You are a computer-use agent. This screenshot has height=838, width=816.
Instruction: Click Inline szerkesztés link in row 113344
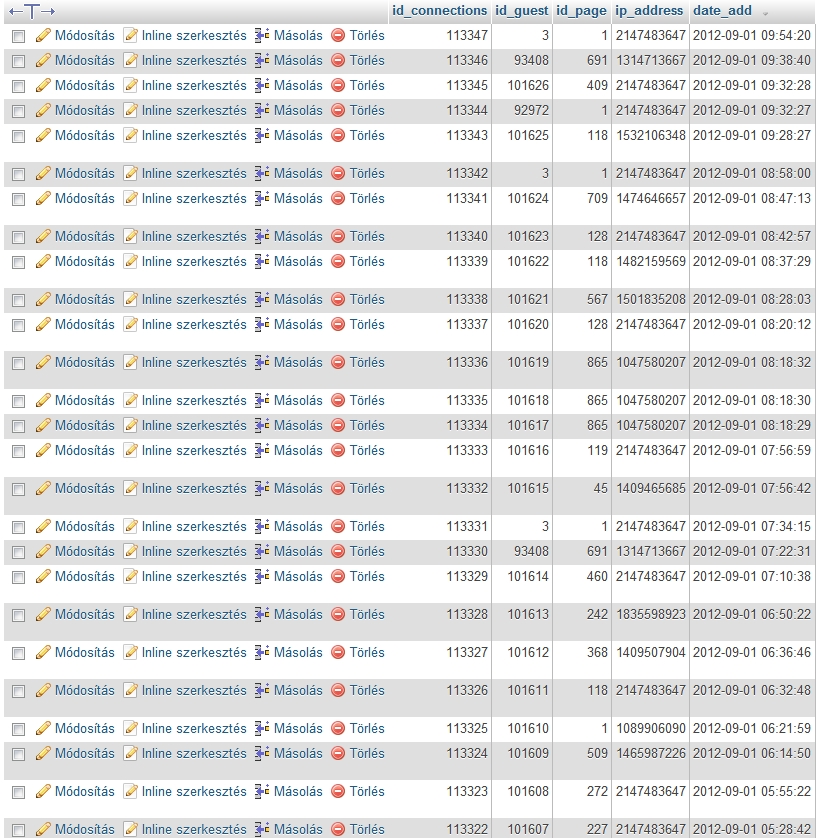pos(194,111)
